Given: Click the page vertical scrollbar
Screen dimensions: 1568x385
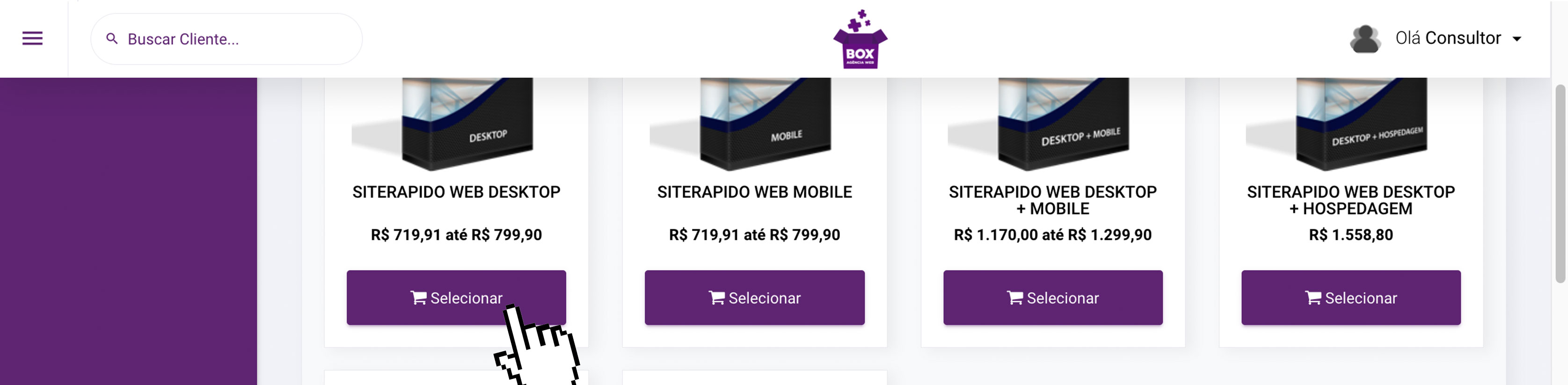Looking at the screenshot, I should pyautogui.click(x=1560, y=183).
